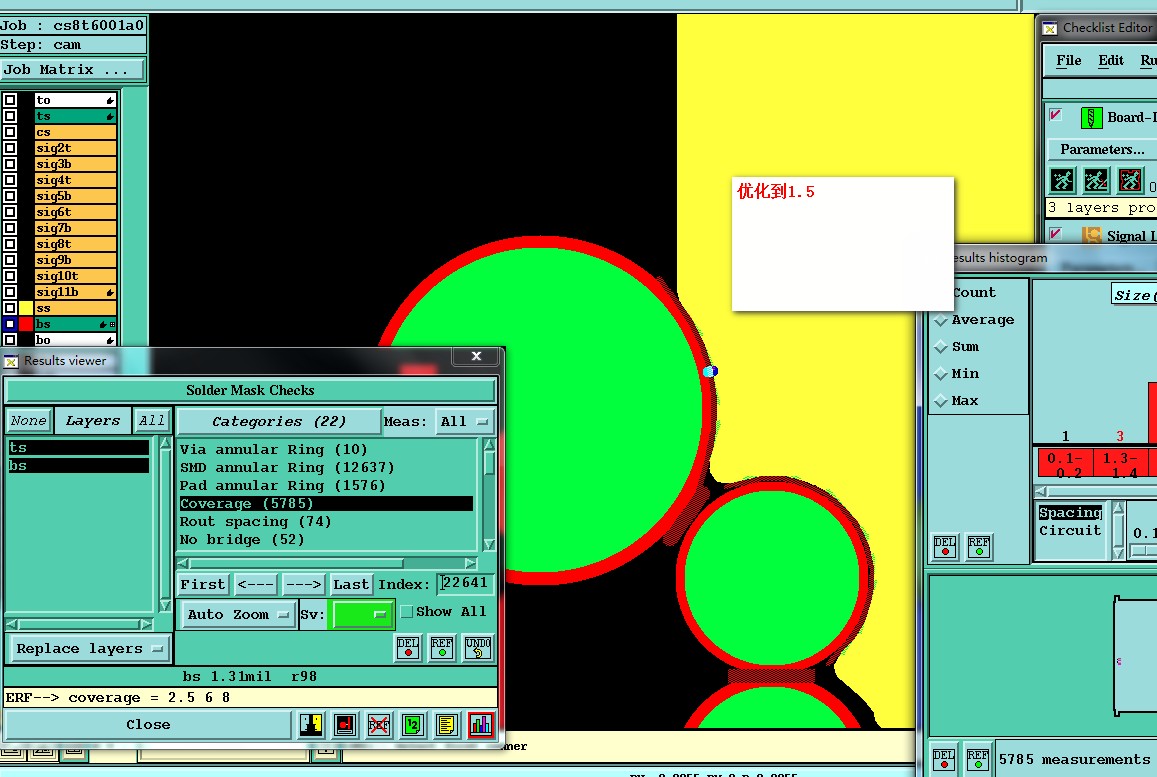Click the red color swatch of layer 'bs'
Image resolution: width=1157 pixels, height=777 pixels.
26,323
